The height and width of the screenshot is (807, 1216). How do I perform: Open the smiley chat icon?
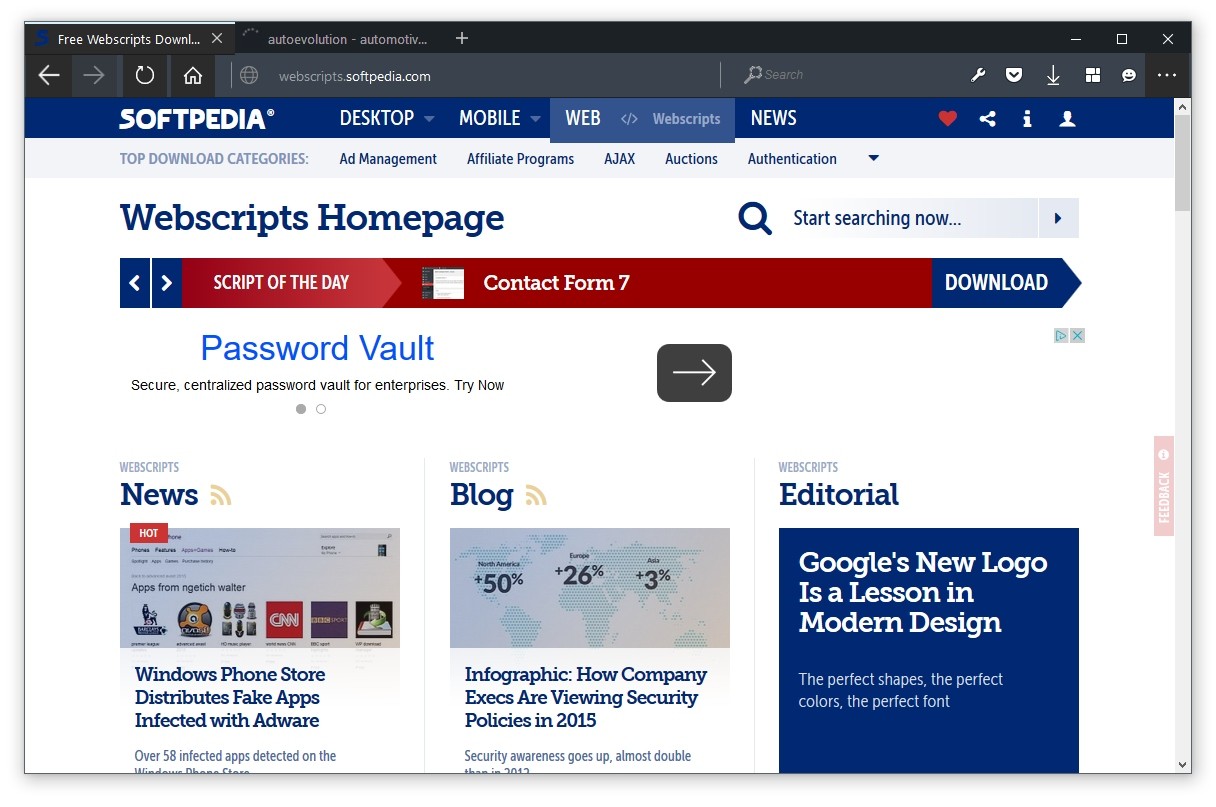(x=1129, y=75)
